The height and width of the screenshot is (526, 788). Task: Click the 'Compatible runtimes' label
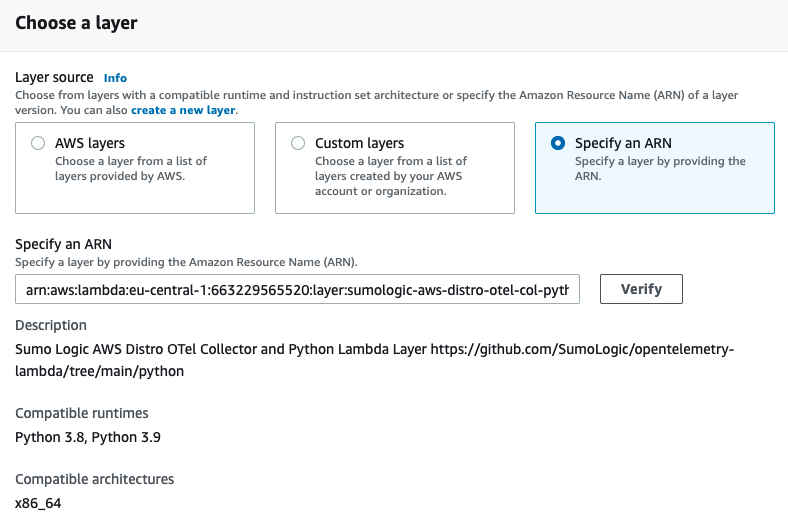pyautogui.click(x=82, y=413)
